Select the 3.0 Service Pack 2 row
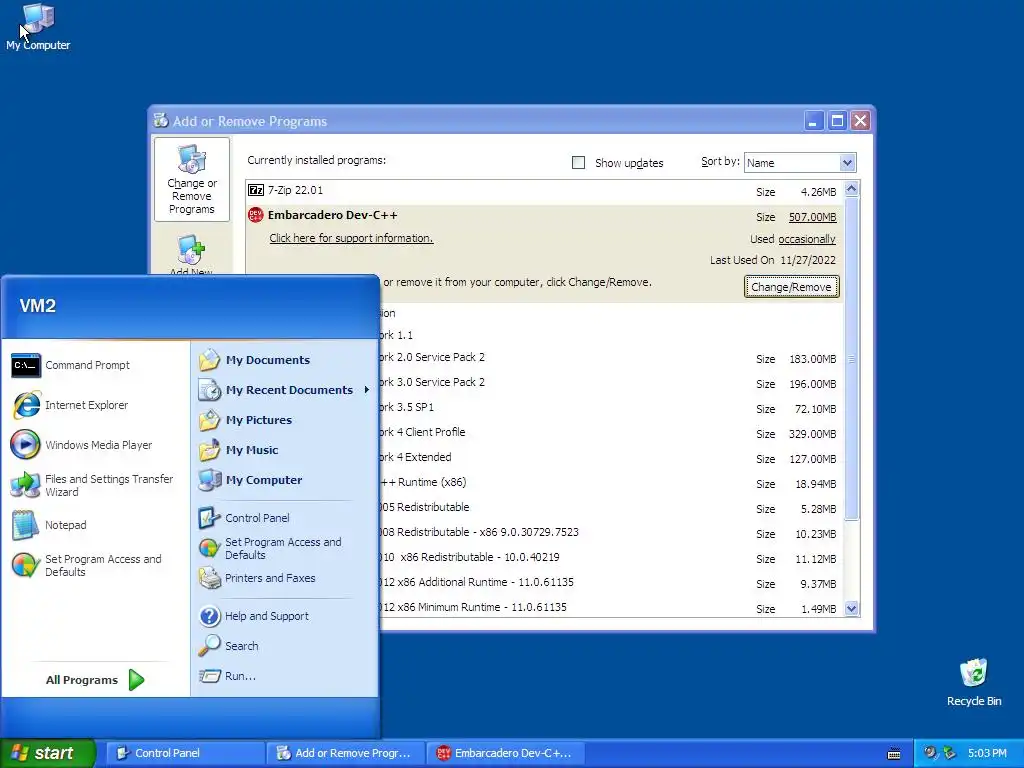1024x768 pixels. click(611, 383)
